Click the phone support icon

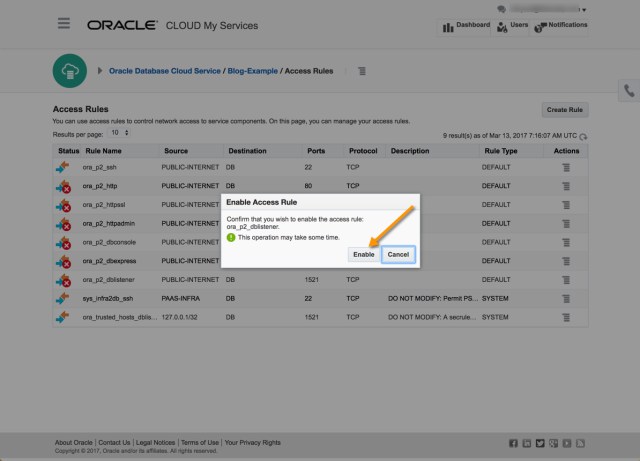click(x=629, y=91)
